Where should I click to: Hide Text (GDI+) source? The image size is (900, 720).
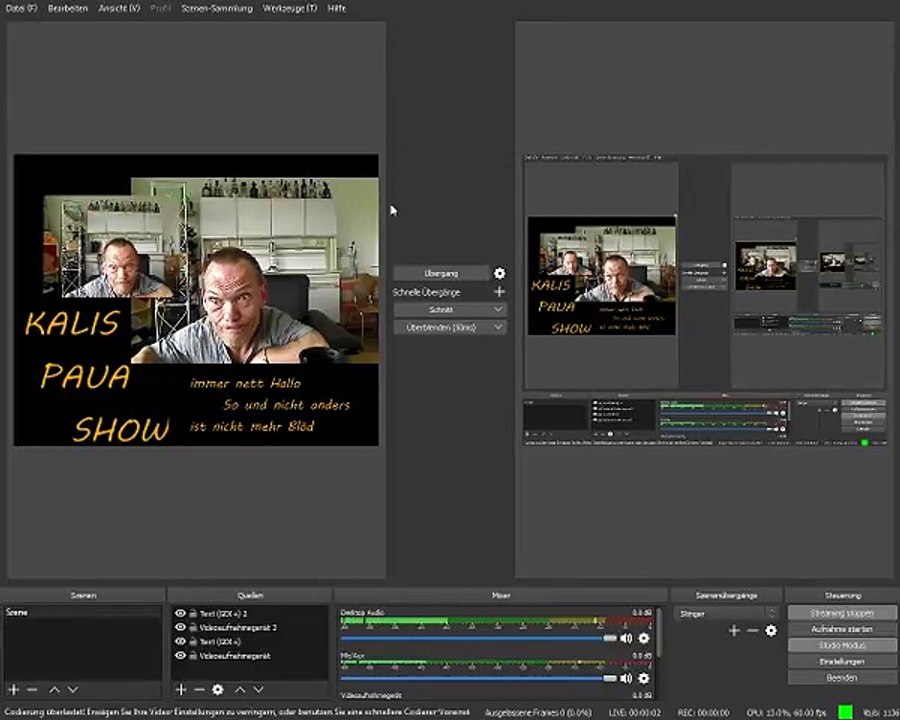180,641
